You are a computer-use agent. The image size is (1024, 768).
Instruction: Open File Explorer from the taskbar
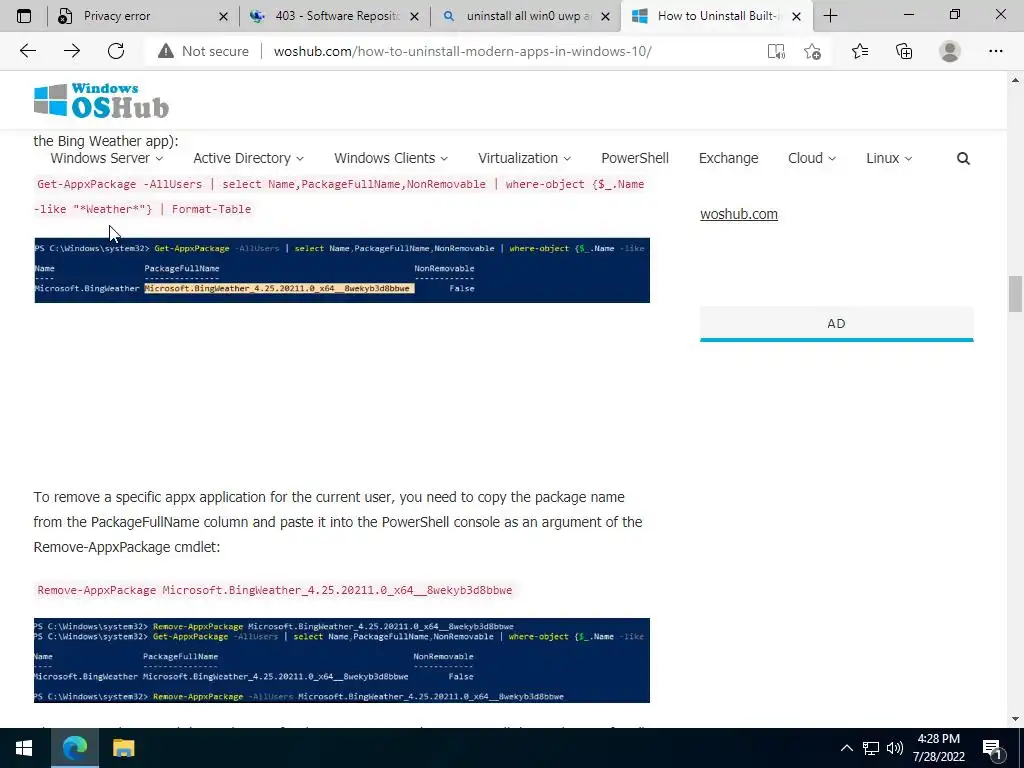(123, 748)
